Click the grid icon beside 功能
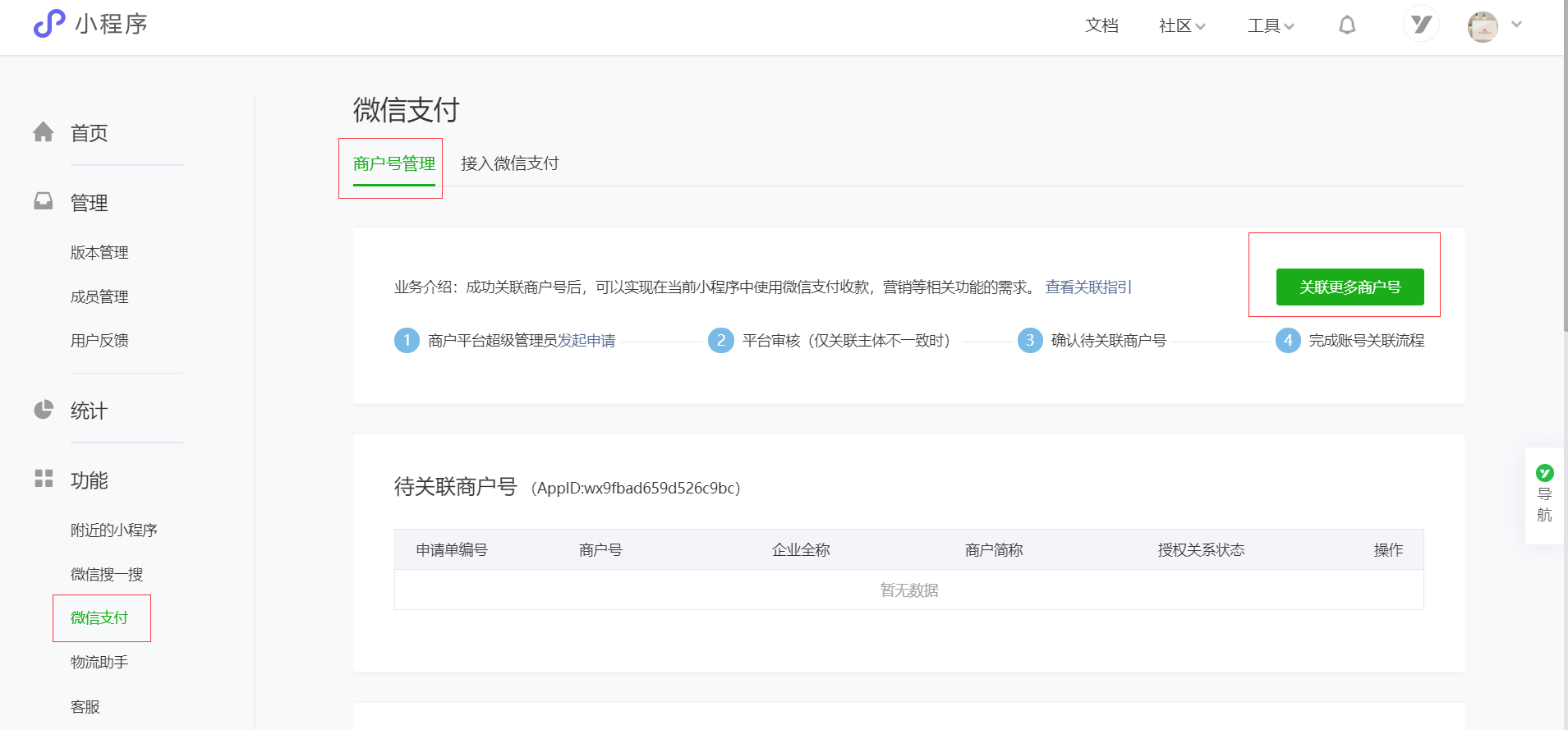1568x730 pixels. pos(44,478)
